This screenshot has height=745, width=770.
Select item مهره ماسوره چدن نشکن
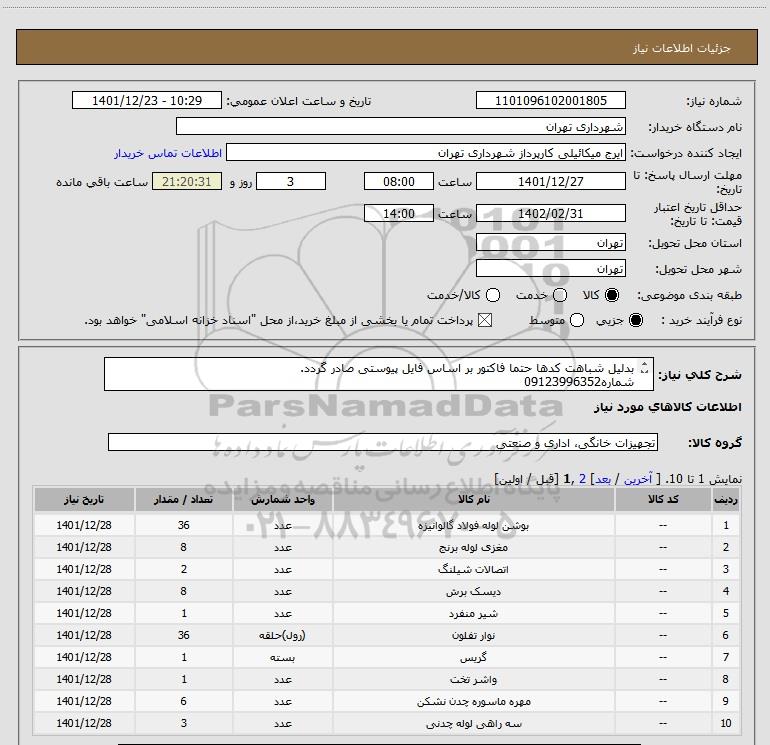click(473, 702)
